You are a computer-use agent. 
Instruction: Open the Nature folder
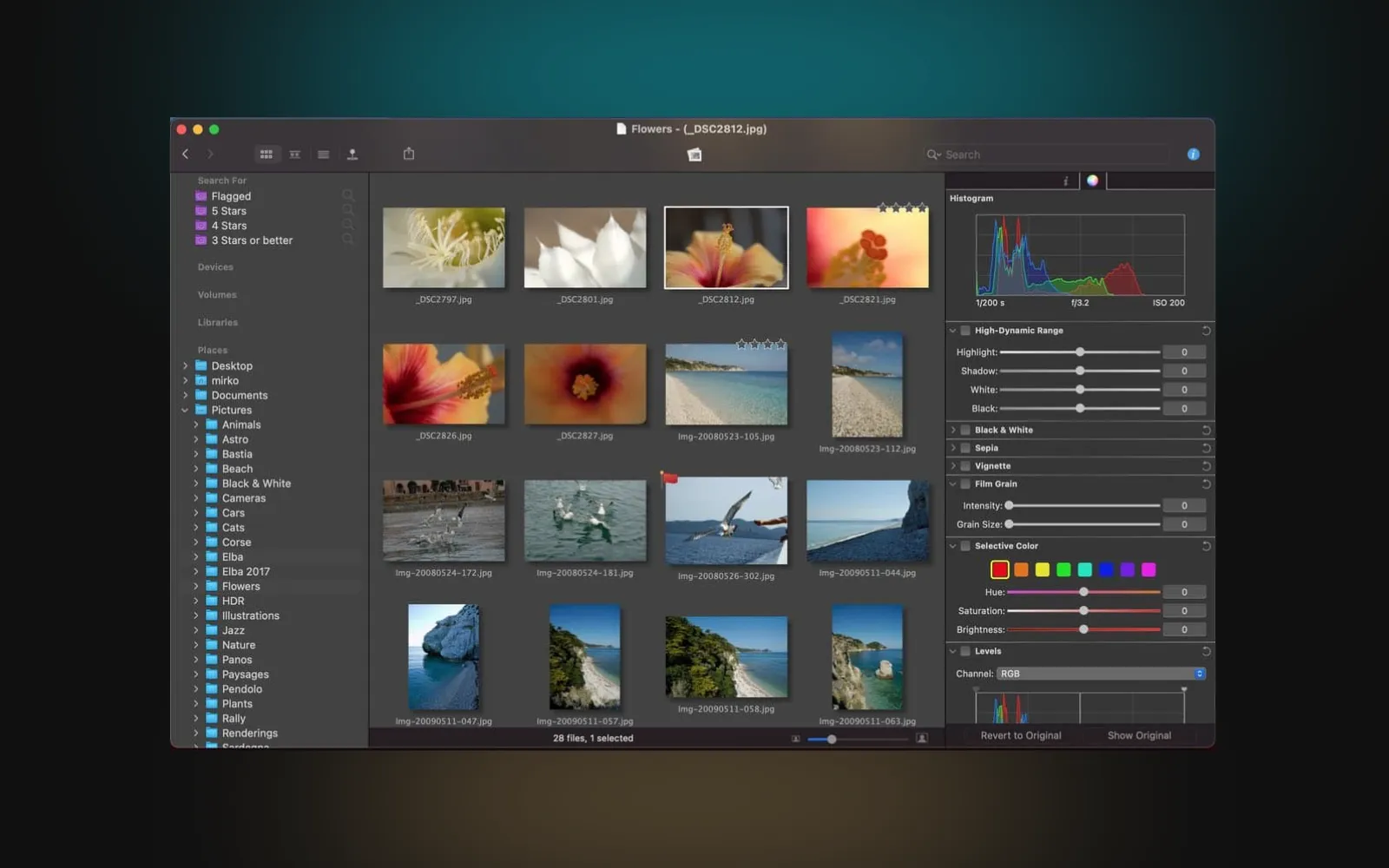(239, 646)
